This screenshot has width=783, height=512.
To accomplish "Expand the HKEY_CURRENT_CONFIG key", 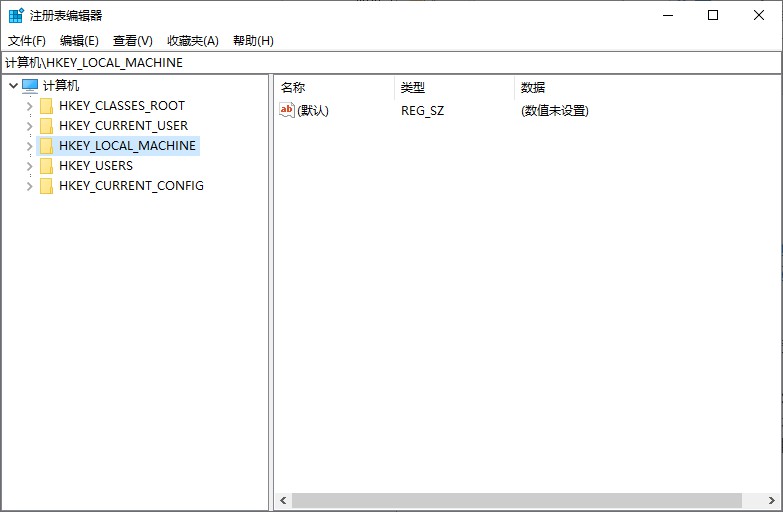I will (x=29, y=186).
